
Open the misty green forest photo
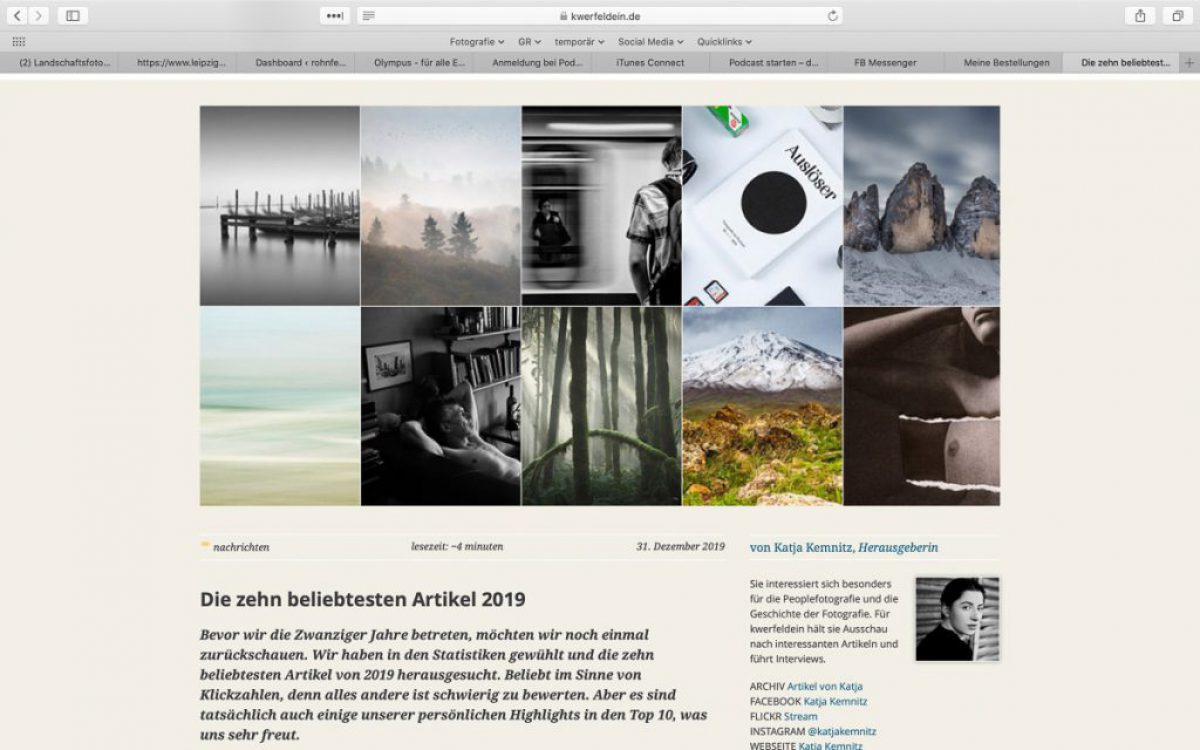(602, 406)
